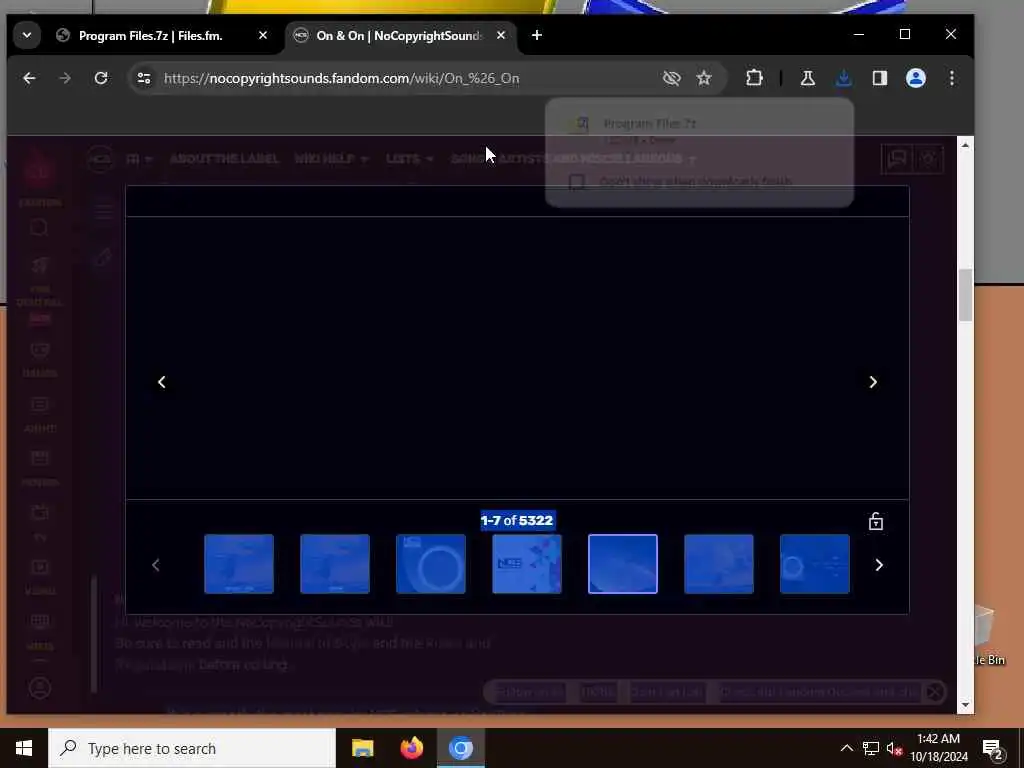Open the notification center icon

(993, 748)
